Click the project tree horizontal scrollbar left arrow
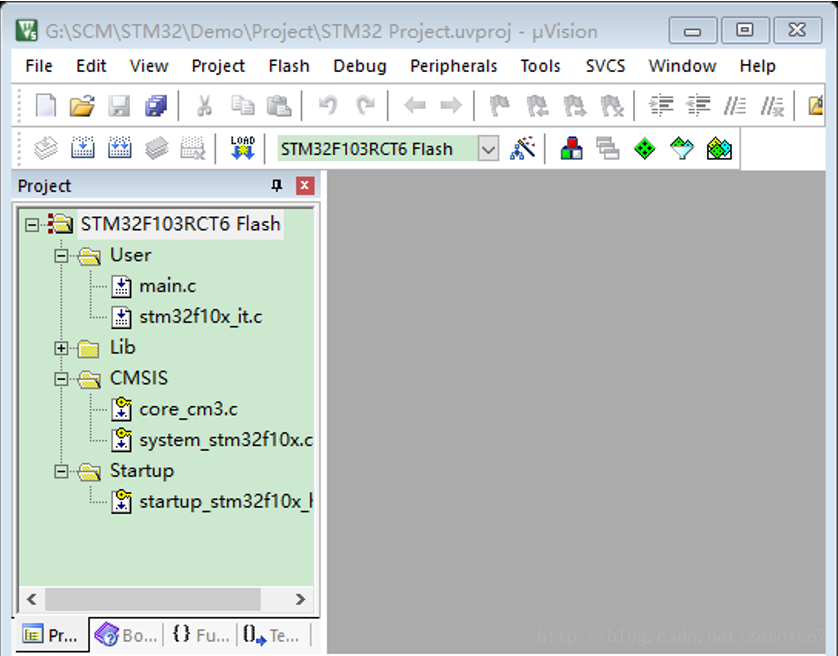The width and height of the screenshot is (838, 656). point(32,599)
